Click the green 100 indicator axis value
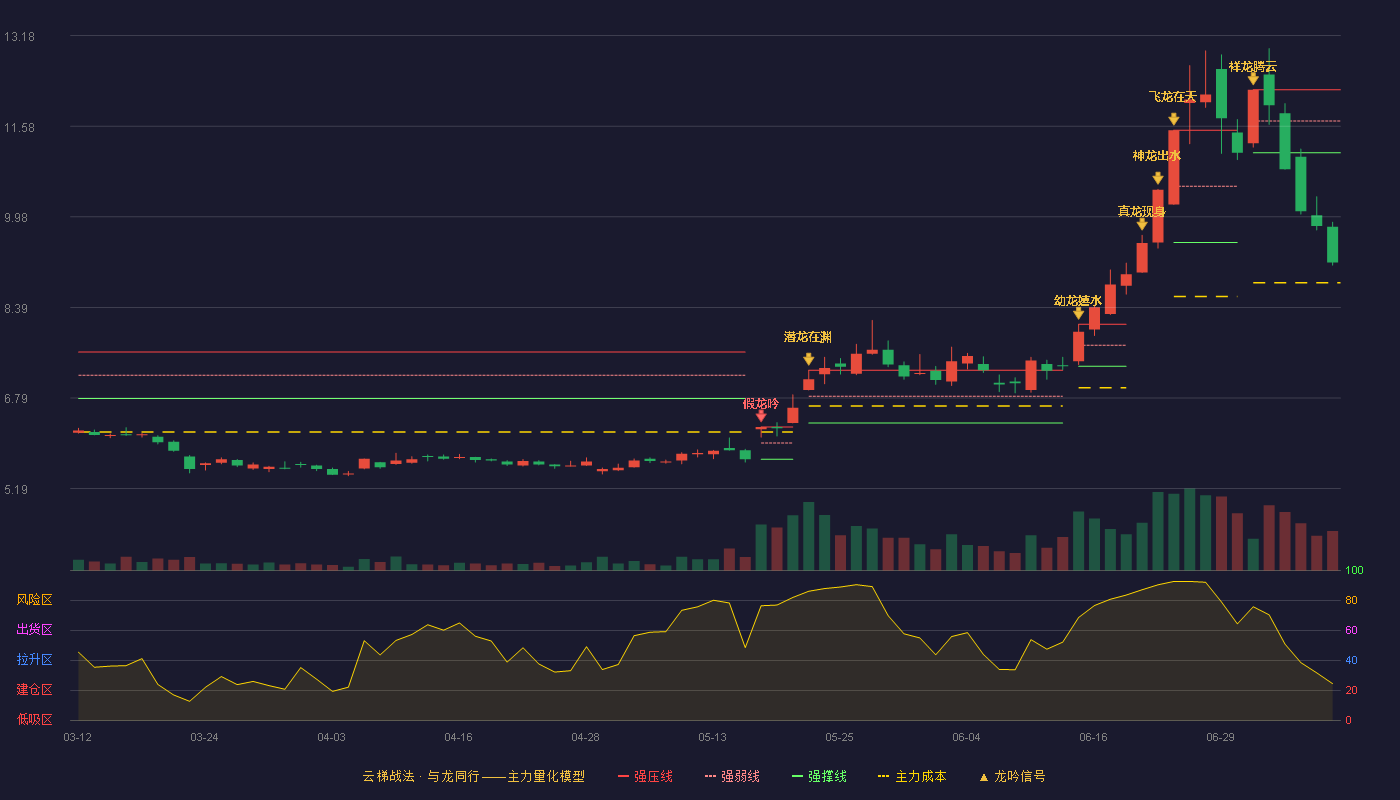Viewport: 1400px width, 800px height. (1354, 570)
